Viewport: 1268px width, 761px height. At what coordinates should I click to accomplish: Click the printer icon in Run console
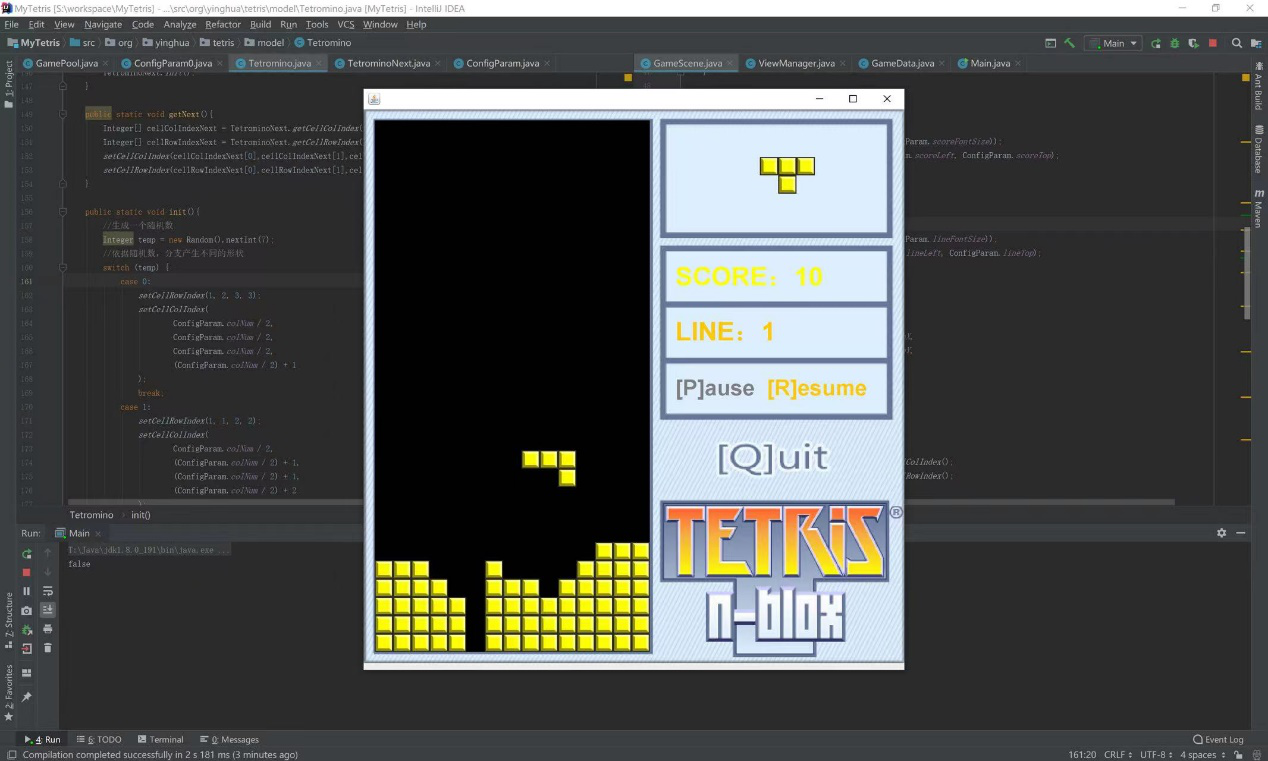47,629
